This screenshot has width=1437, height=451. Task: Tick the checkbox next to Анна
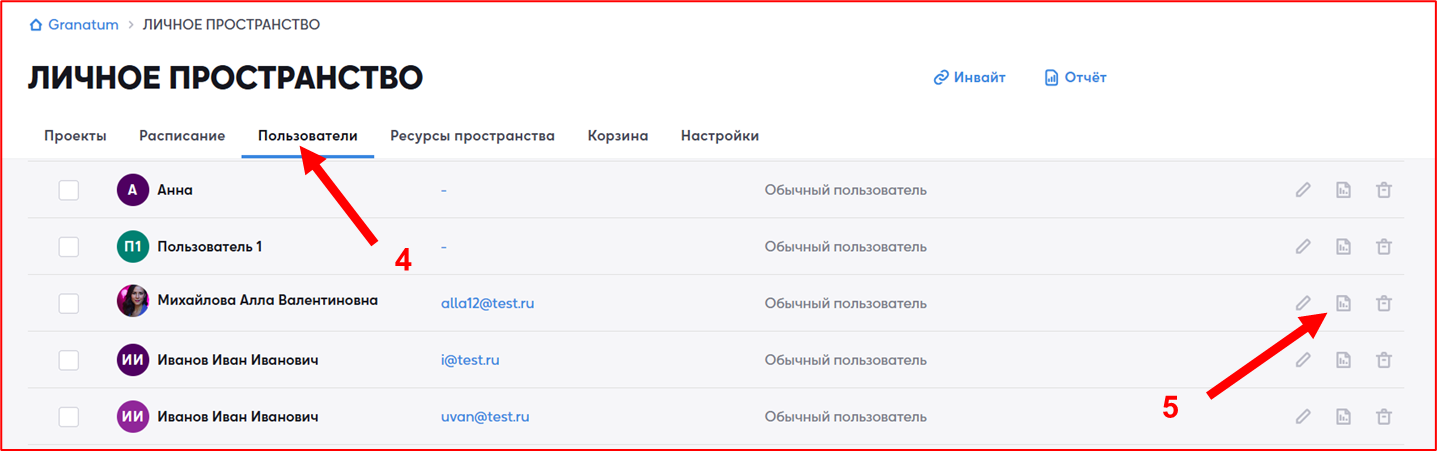tap(69, 190)
